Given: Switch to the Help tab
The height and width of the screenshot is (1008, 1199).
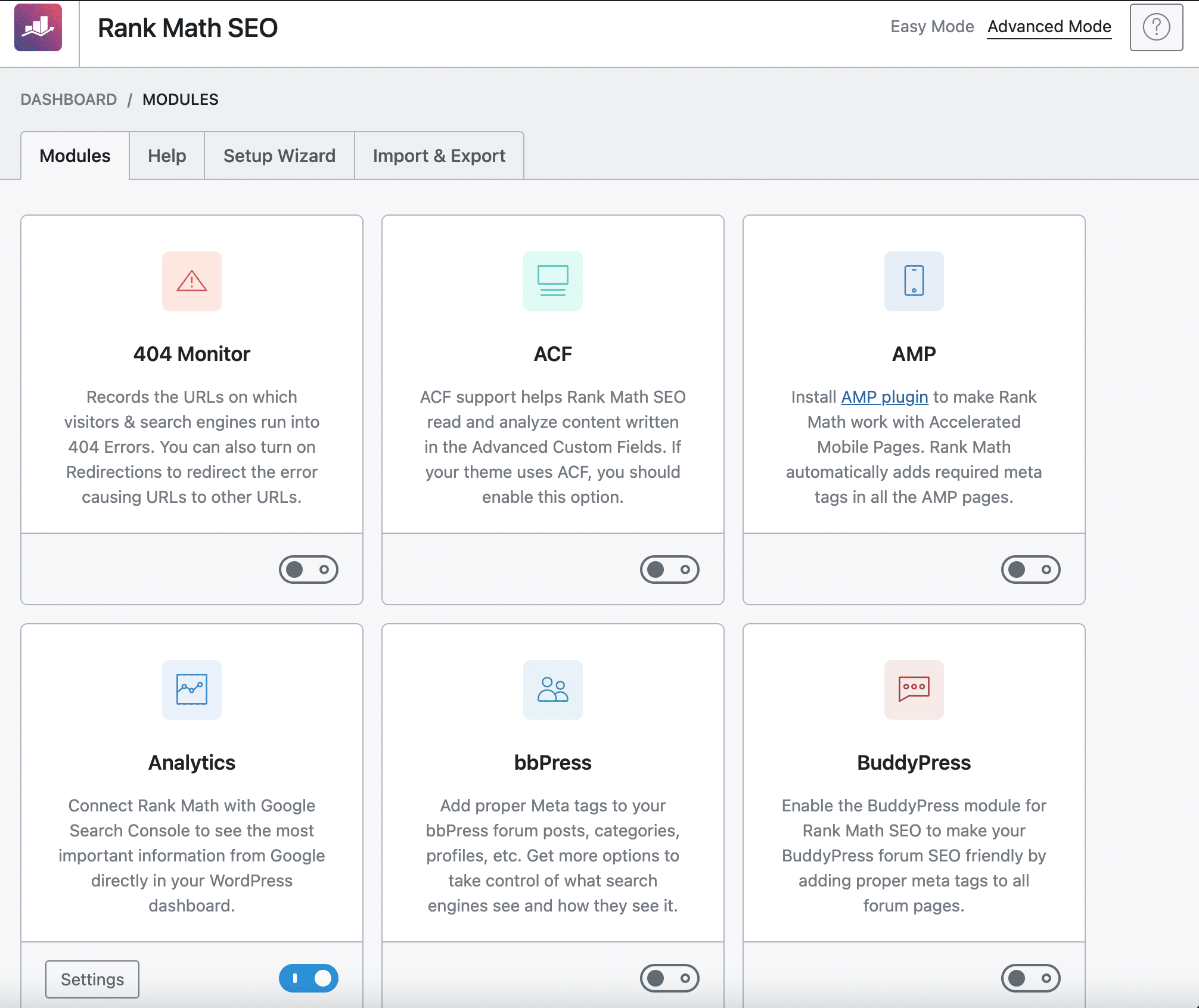Looking at the screenshot, I should coord(167,155).
